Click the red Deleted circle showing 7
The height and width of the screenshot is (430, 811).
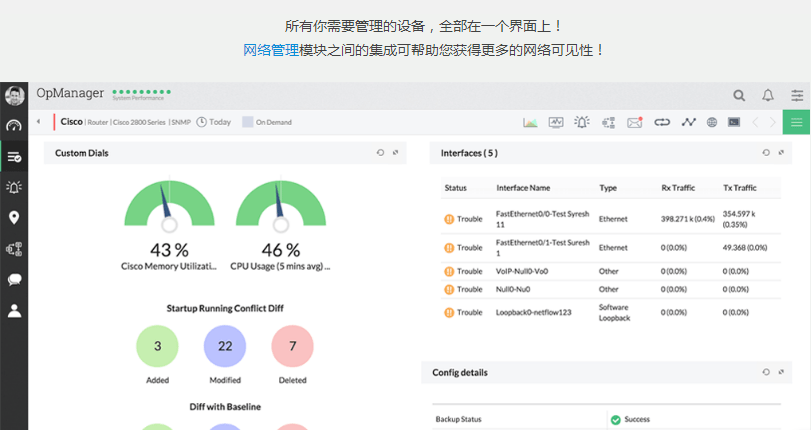pos(293,346)
